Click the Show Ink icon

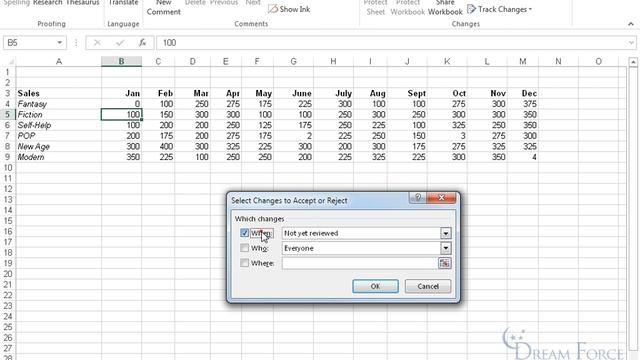[x=273, y=9]
